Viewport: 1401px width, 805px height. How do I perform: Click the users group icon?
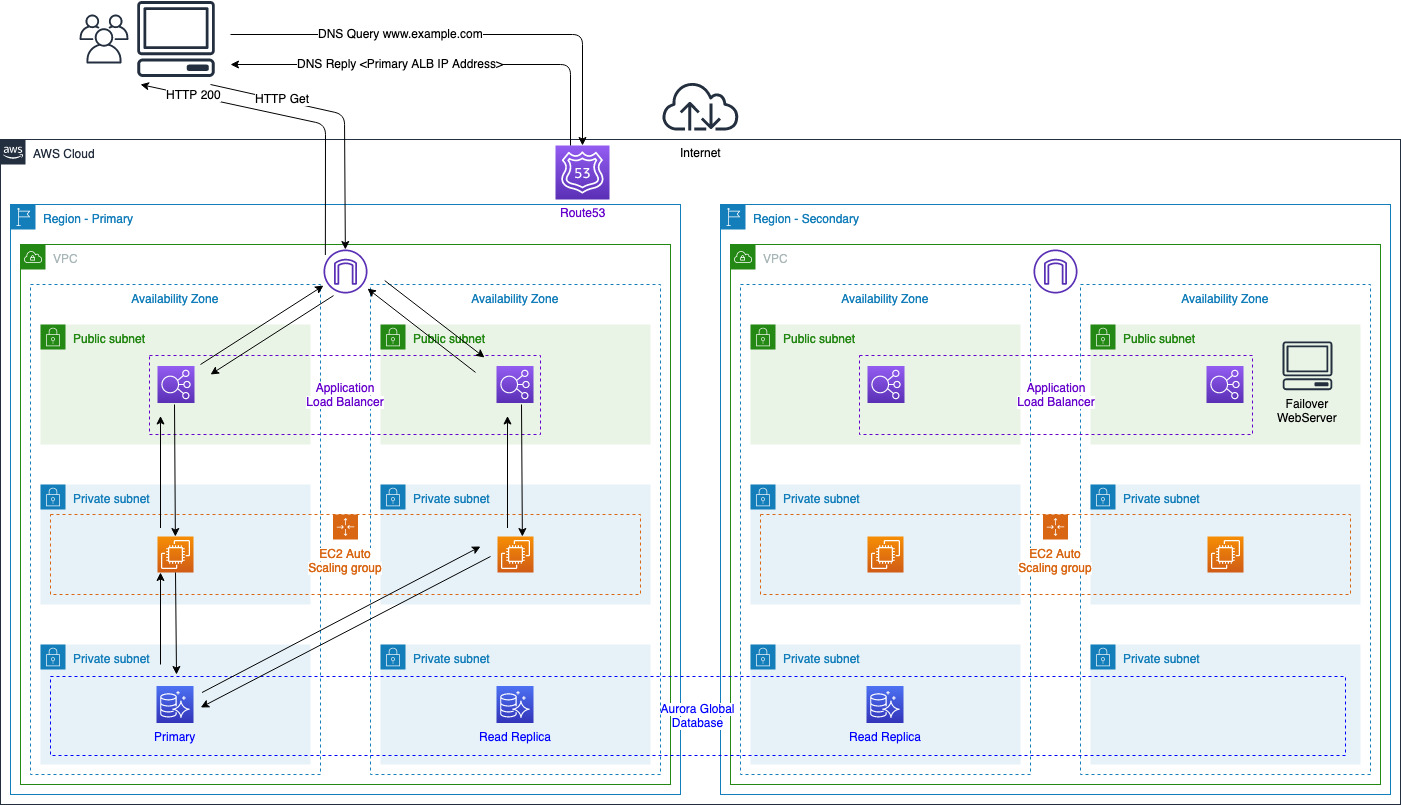point(104,38)
